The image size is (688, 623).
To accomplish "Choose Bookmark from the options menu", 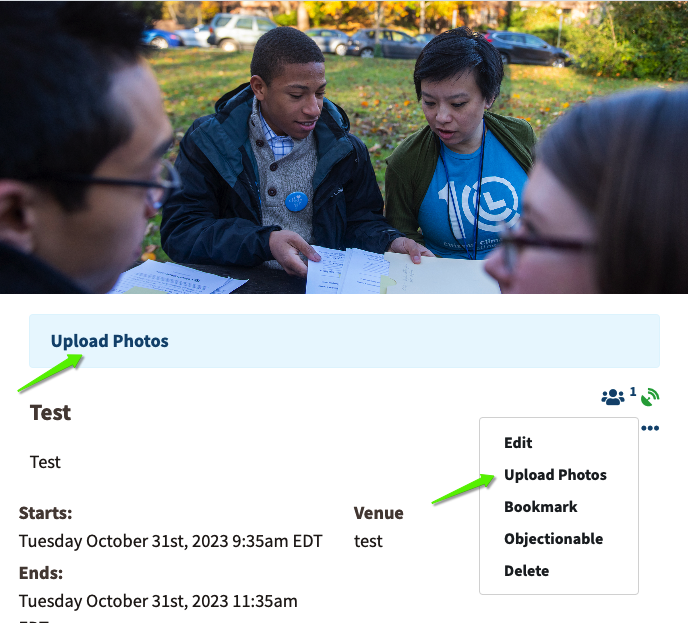I will point(540,507).
